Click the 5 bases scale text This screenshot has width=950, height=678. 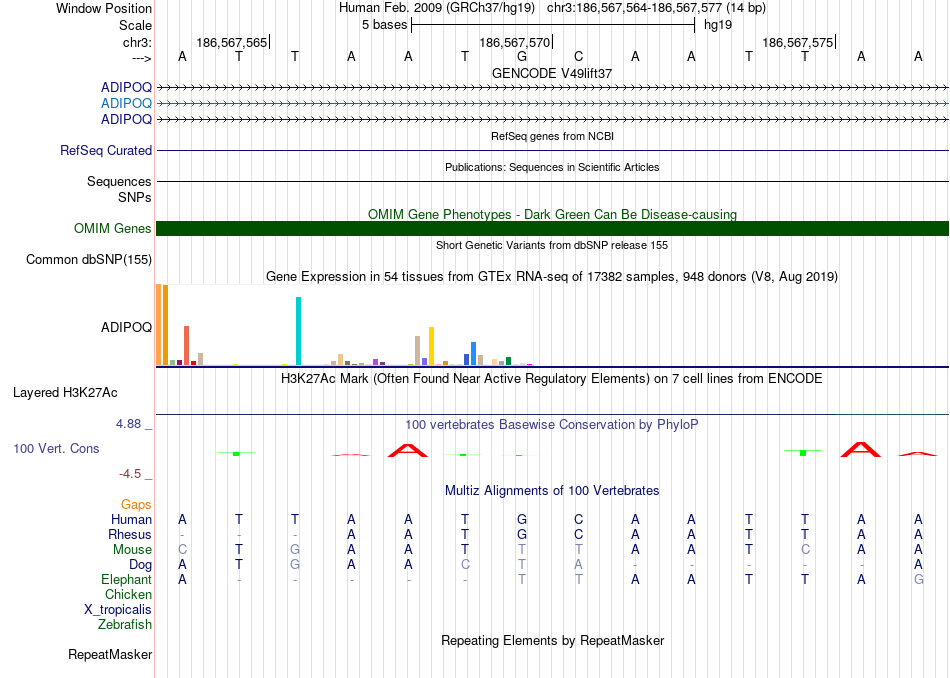(384, 25)
